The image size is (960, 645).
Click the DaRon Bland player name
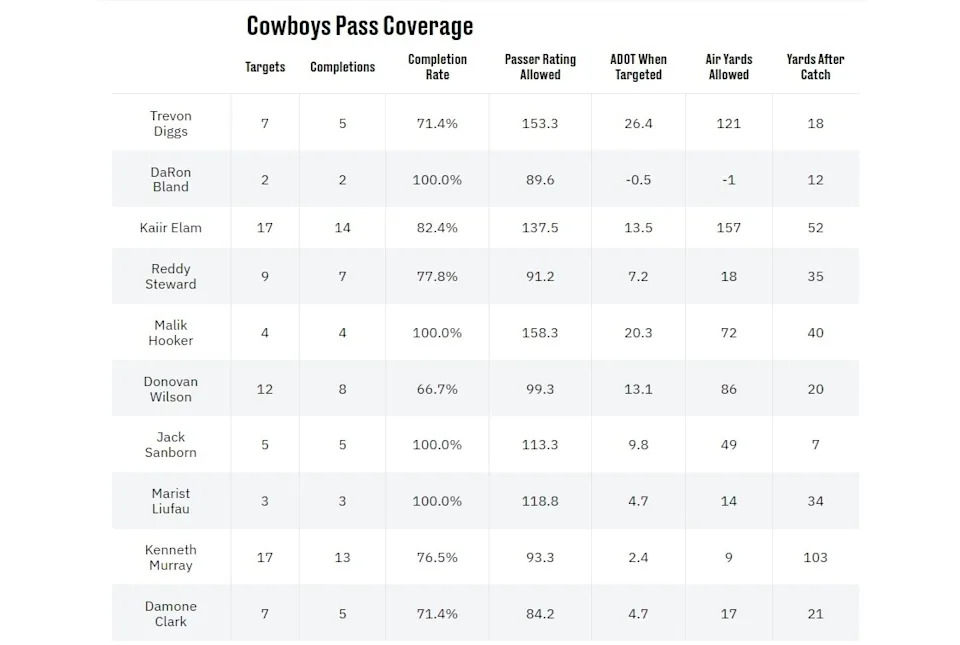171,179
